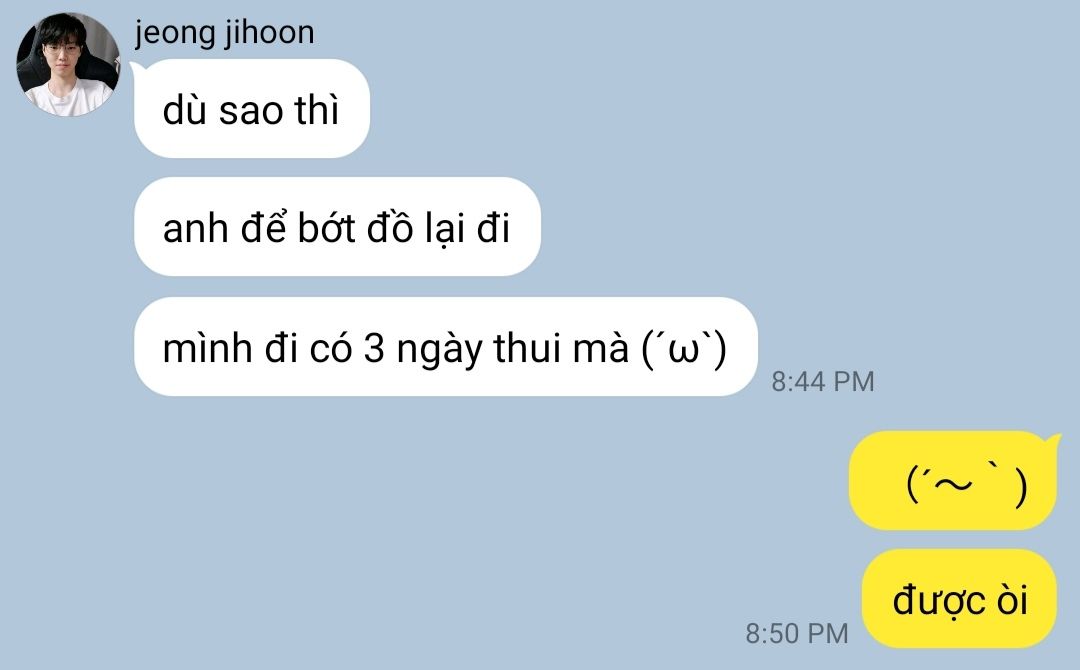Tap the sender name jeong jihoon
The image size is (1080, 670).
tap(225, 33)
